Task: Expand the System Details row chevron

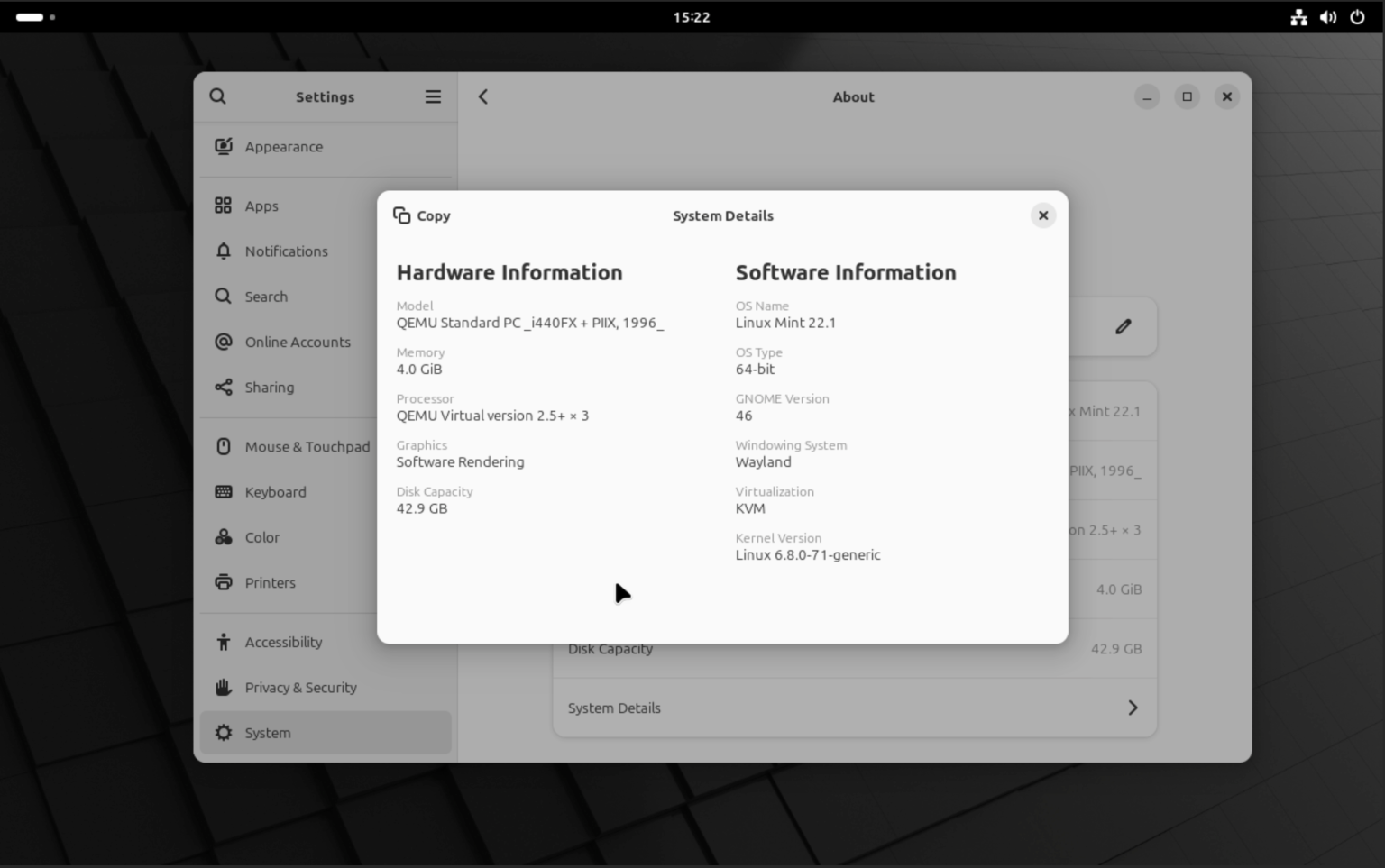Action: (x=1133, y=708)
